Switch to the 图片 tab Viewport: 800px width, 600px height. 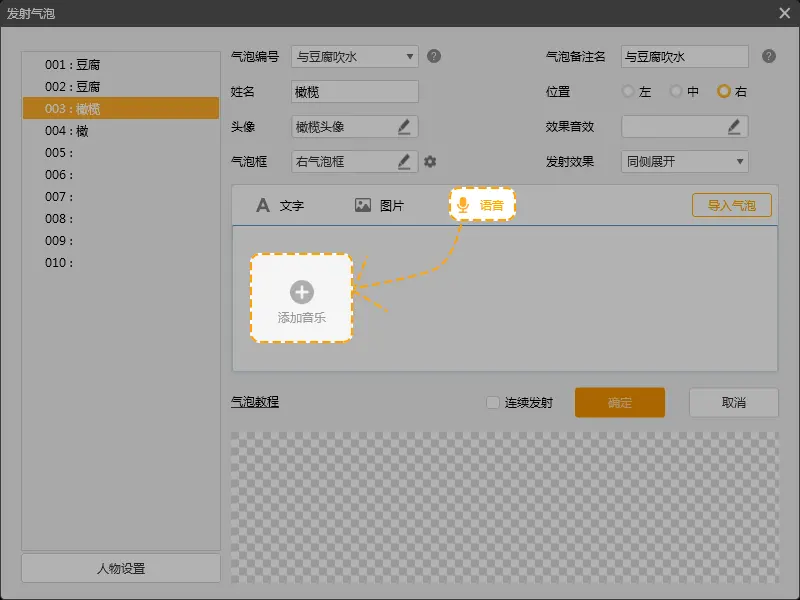tap(379, 205)
